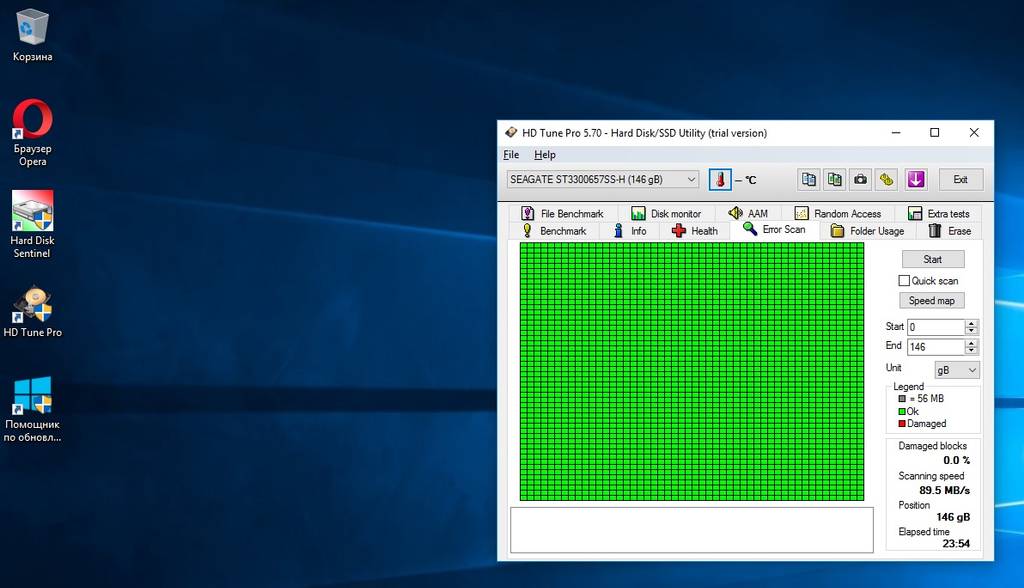This screenshot has height=588, width=1024.
Task: Click the thermometer temperature icon
Action: (720, 180)
